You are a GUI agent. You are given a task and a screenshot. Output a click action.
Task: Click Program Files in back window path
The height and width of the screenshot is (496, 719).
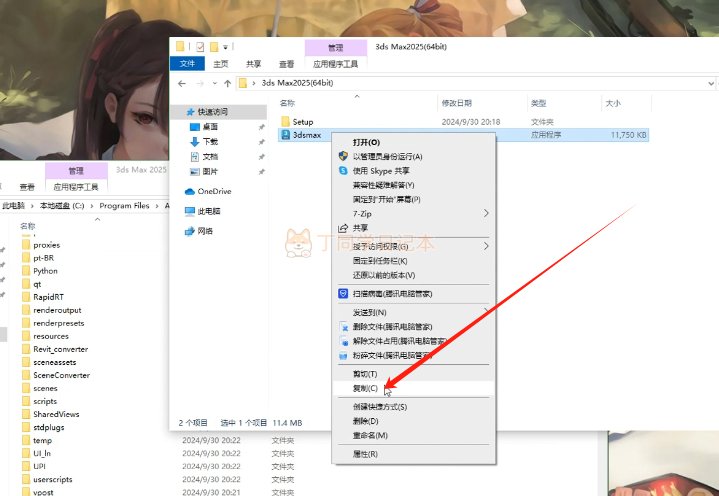pos(124,206)
